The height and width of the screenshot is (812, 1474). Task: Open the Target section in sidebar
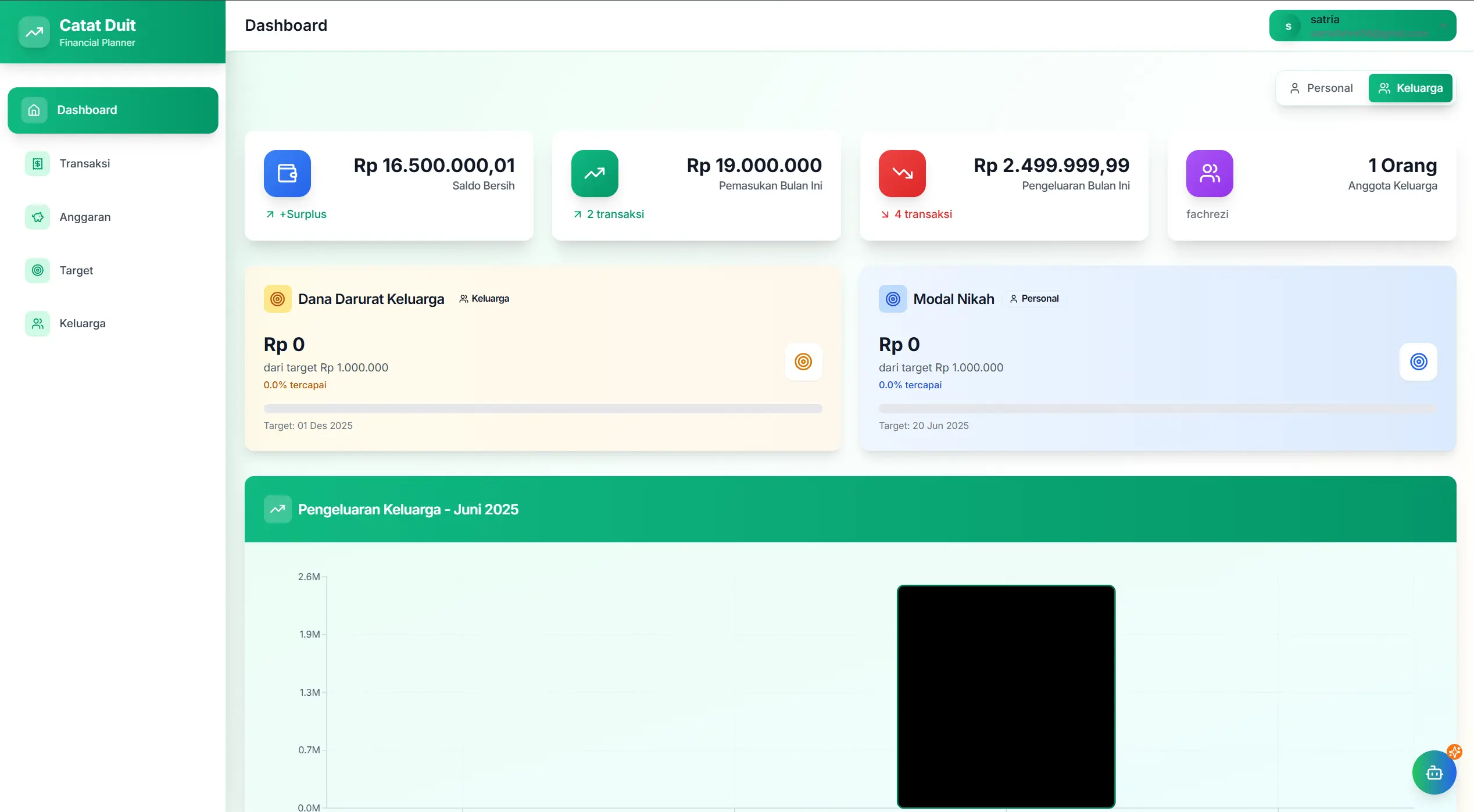click(x=76, y=270)
